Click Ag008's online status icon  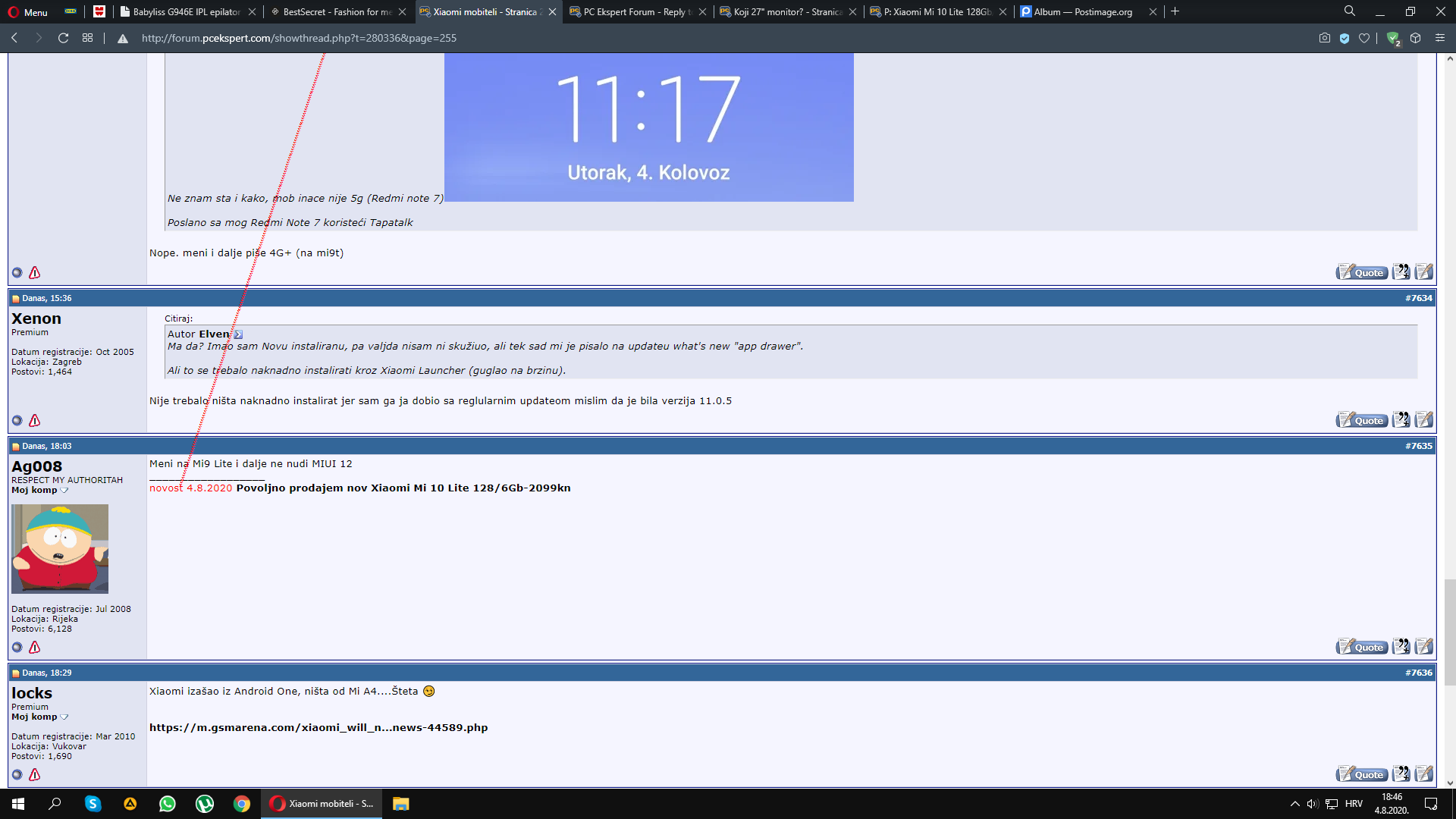(x=17, y=648)
